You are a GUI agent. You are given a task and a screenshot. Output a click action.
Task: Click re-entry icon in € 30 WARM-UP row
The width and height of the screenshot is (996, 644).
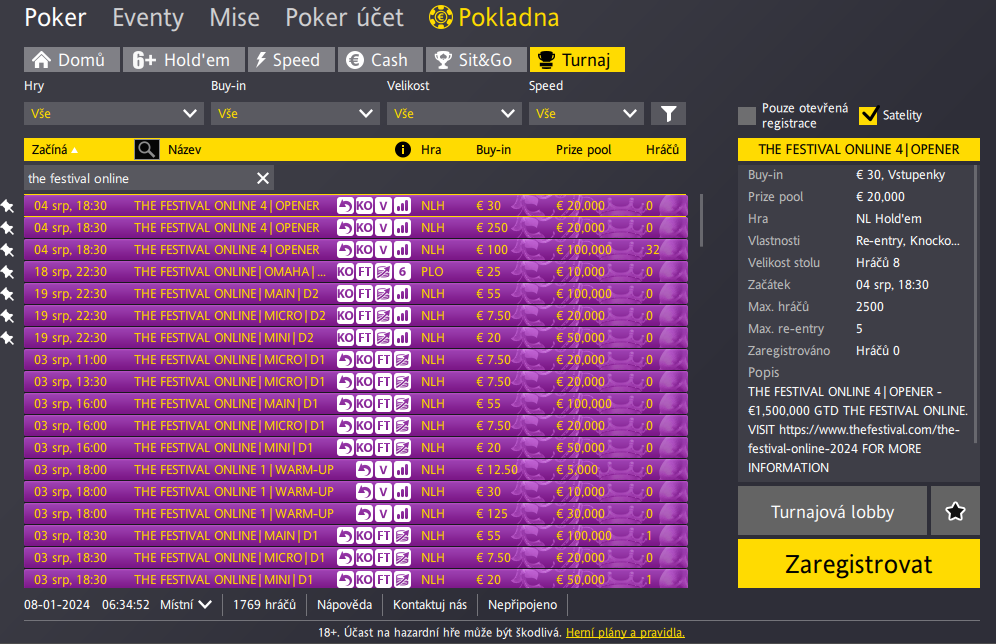(x=364, y=492)
